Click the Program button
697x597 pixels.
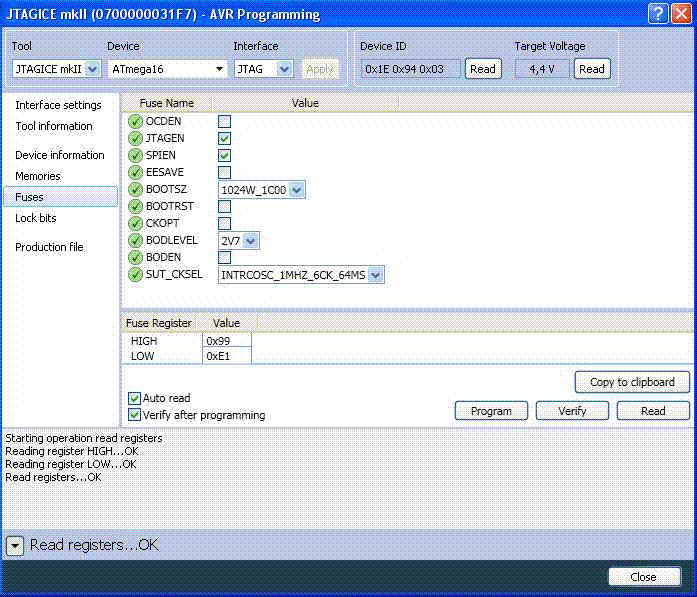(x=491, y=411)
